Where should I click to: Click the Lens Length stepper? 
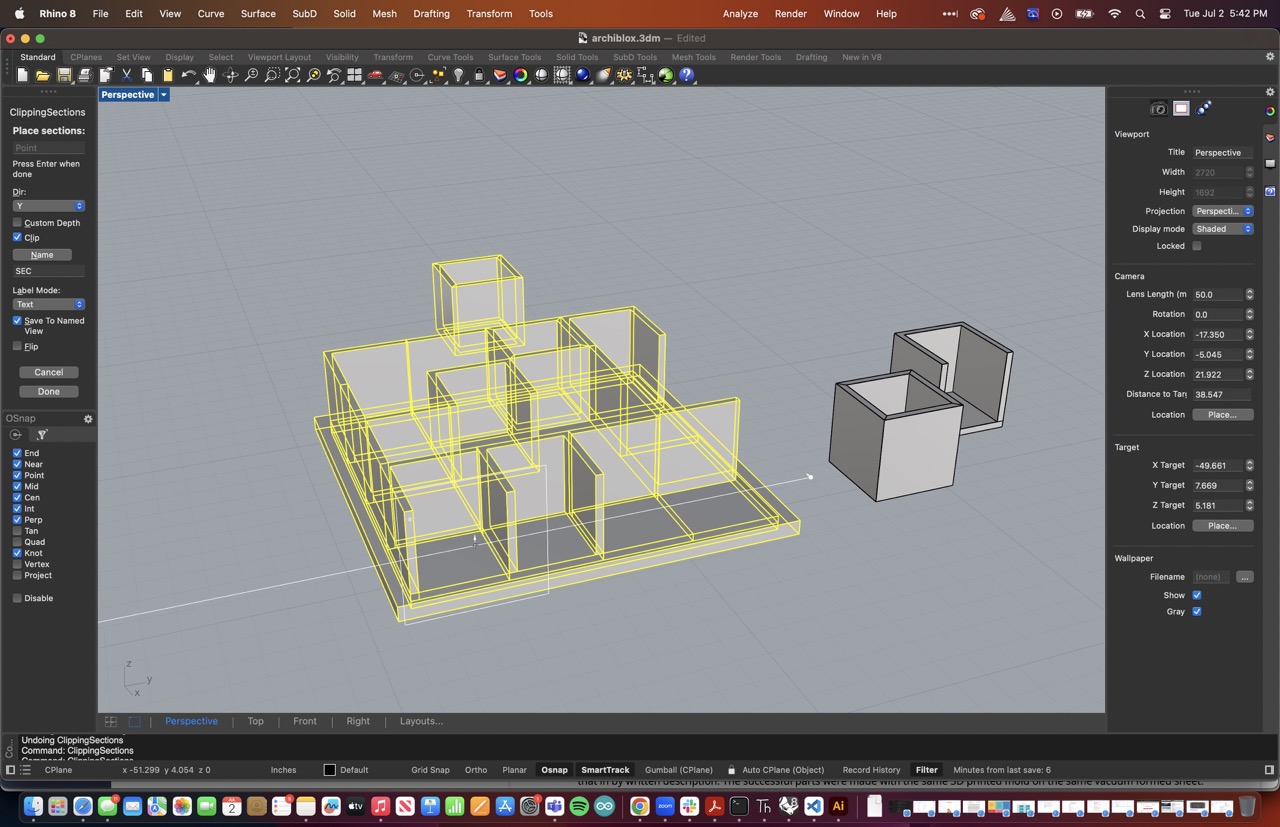pyautogui.click(x=1249, y=295)
